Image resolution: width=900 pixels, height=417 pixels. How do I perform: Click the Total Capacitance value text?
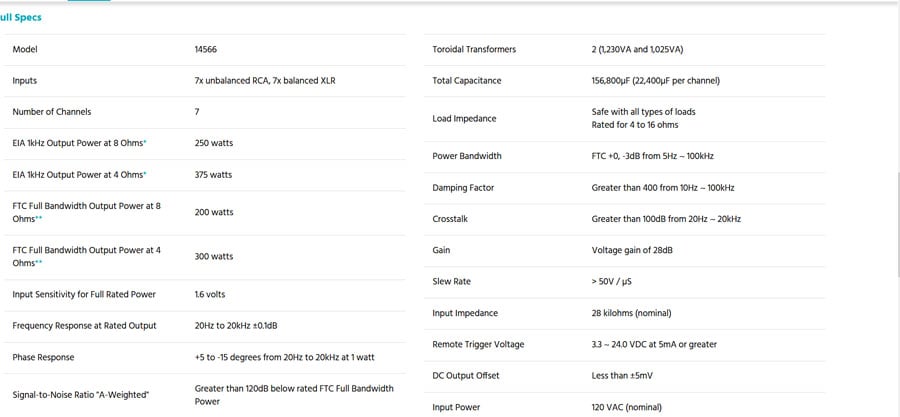(655, 81)
